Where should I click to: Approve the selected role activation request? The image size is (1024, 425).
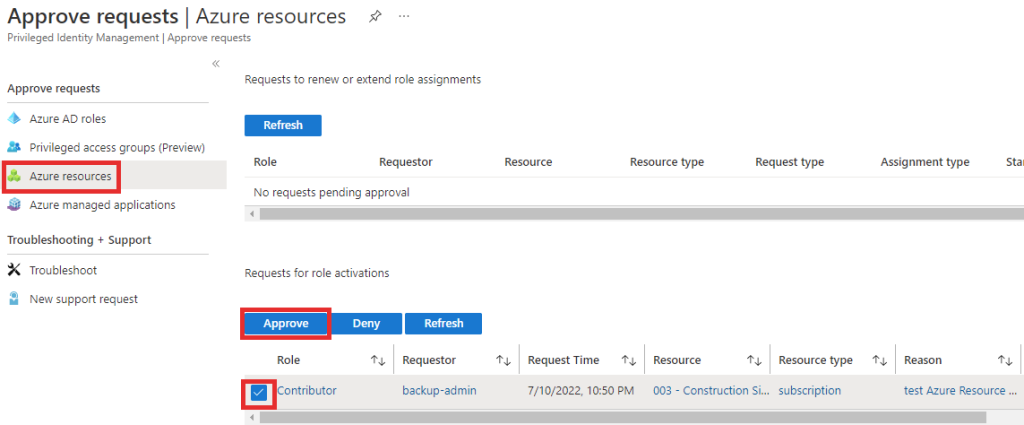click(285, 323)
